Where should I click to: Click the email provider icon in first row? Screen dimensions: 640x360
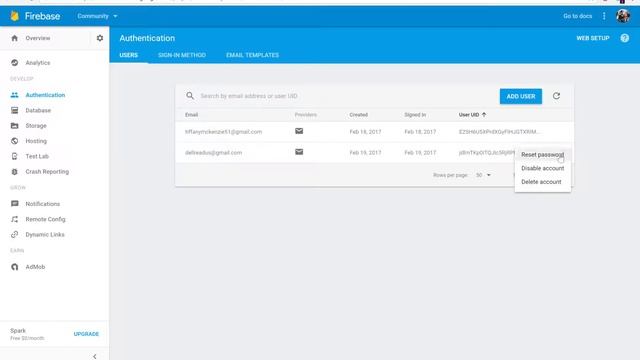pos(299,131)
